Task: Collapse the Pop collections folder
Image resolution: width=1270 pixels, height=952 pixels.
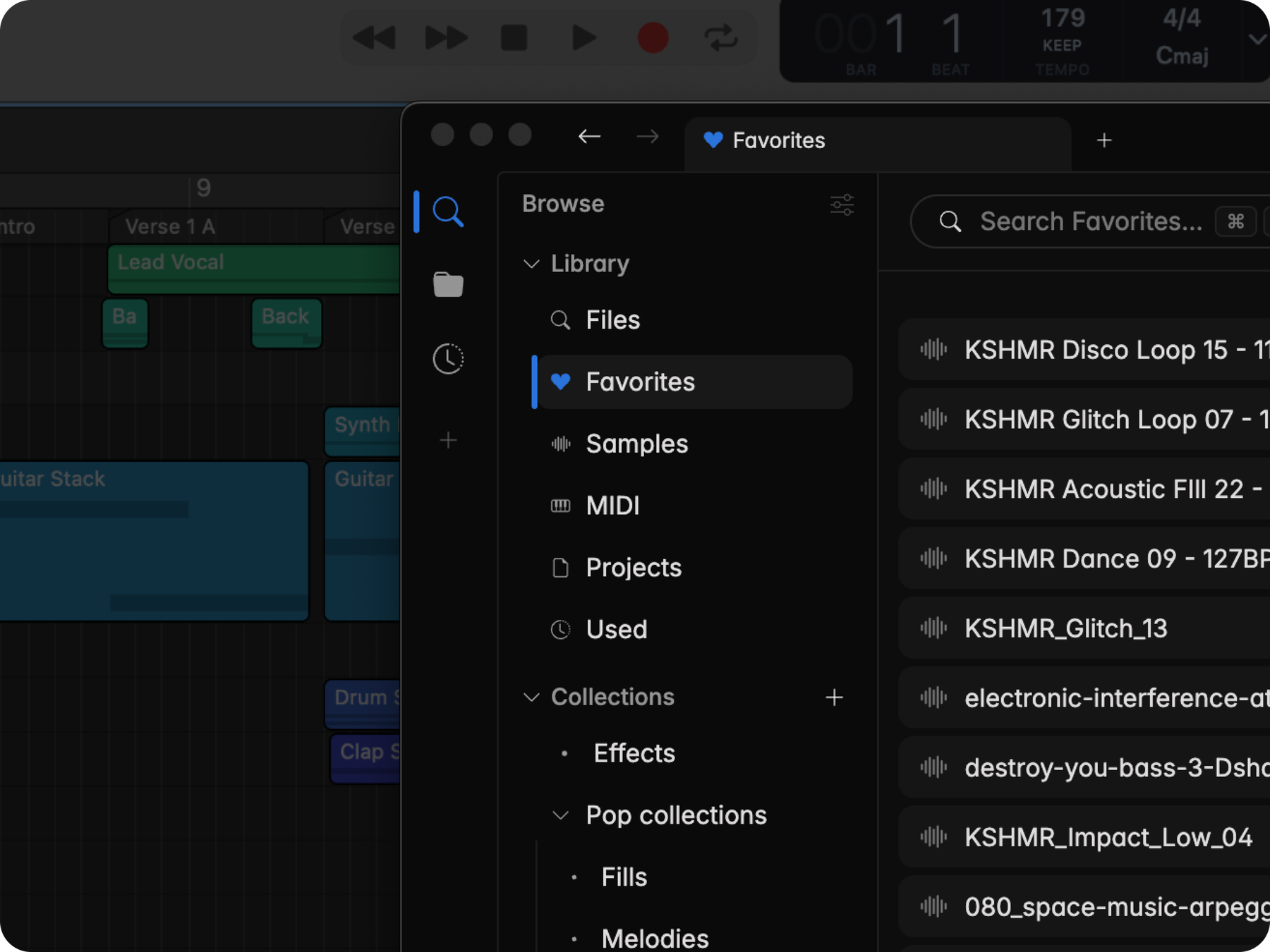Action: (x=560, y=816)
